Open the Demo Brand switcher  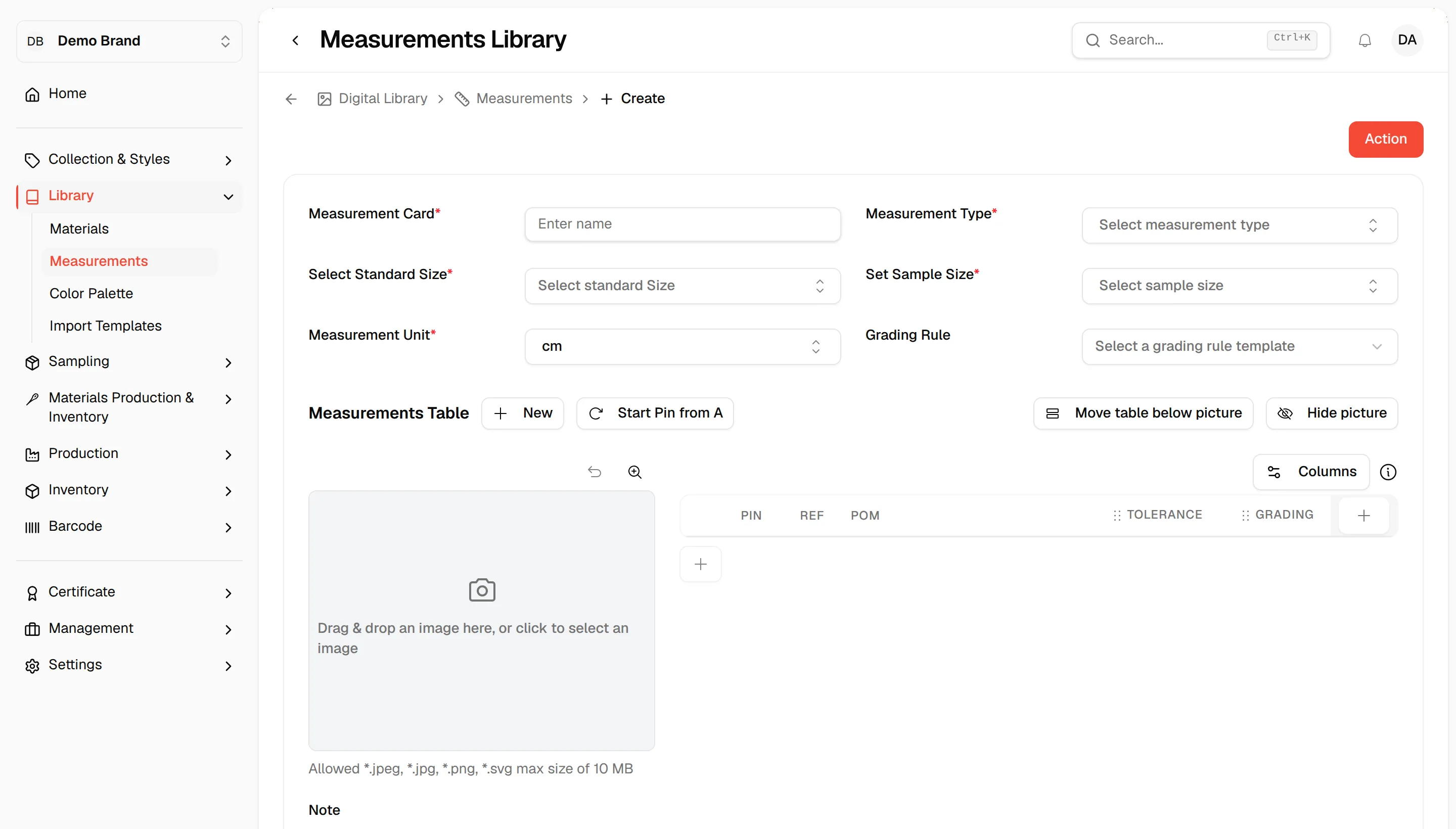pyautogui.click(x=129, y=41)
